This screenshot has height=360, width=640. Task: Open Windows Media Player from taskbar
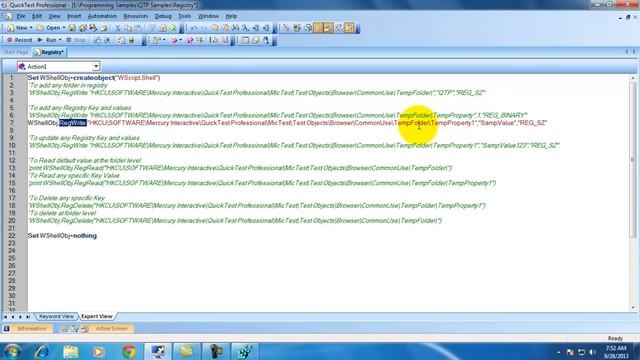(x=99, y=351)
